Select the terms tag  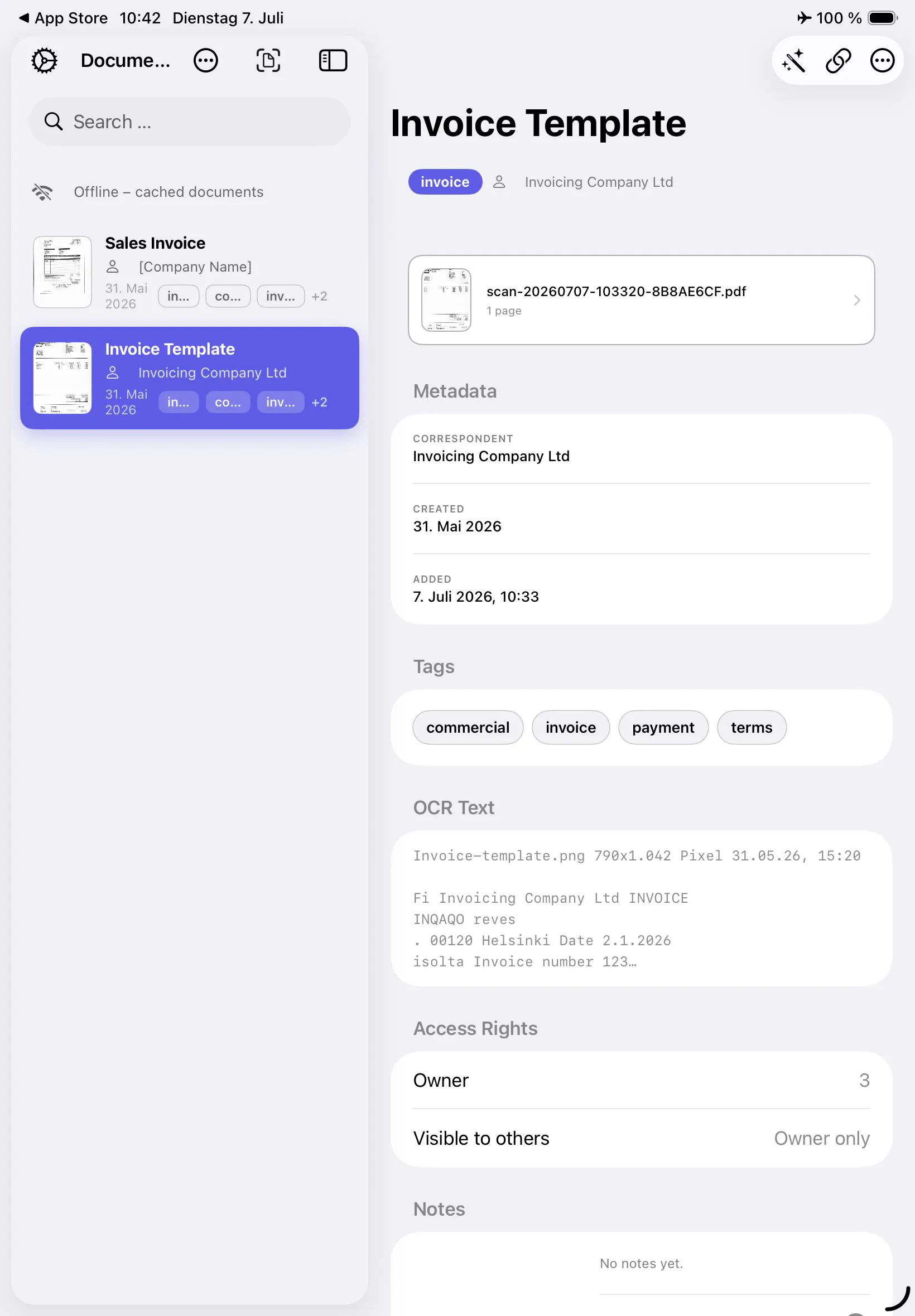coord(752,728)
